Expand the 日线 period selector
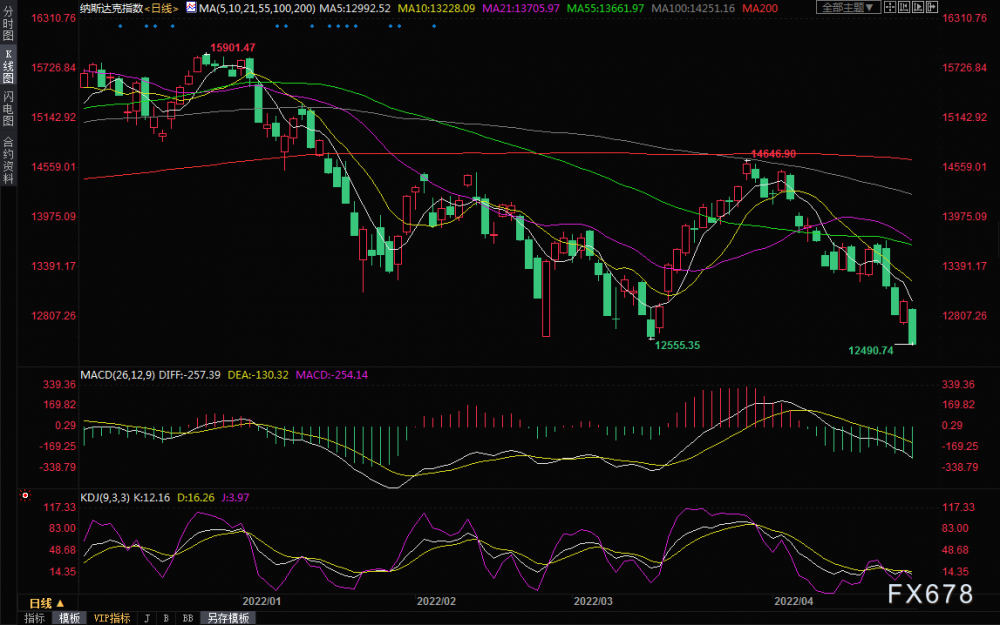1000x625 pixels. 47,603
